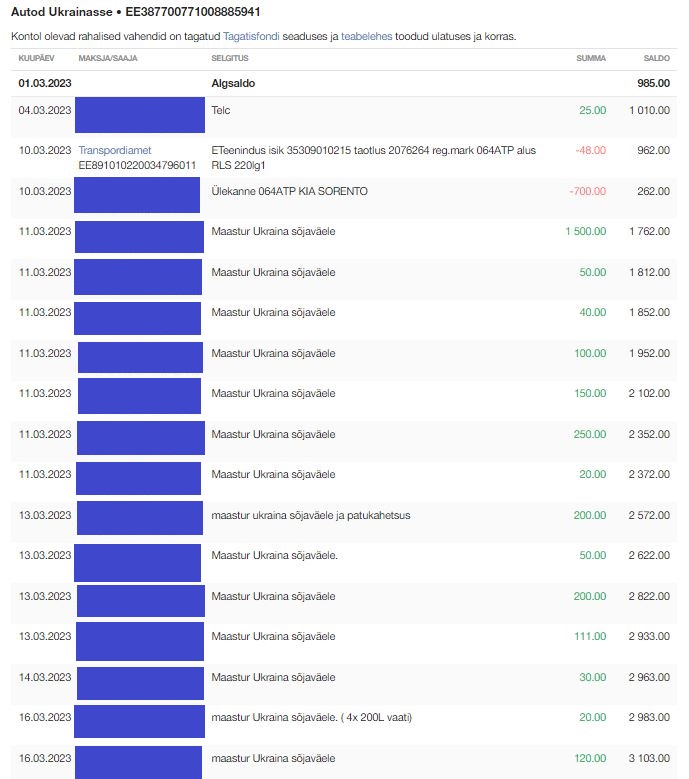
Task: Click the description mentioning 4x 200L vaati
Action: click(x=311, y=717)
